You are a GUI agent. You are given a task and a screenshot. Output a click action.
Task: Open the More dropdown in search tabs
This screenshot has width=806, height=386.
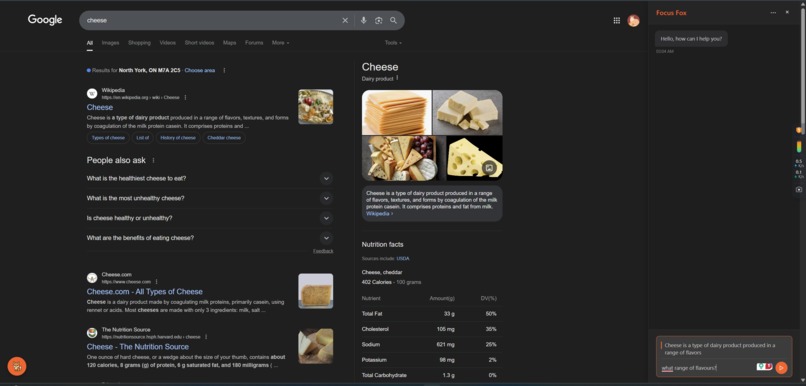[280, 43]
